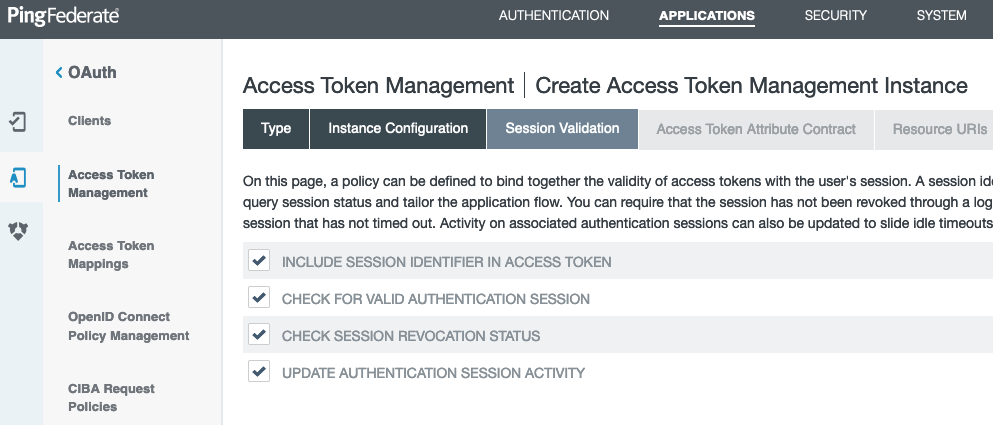
Task: Open the Token Exchange shield sidebar icon
Action: point(18,231)
